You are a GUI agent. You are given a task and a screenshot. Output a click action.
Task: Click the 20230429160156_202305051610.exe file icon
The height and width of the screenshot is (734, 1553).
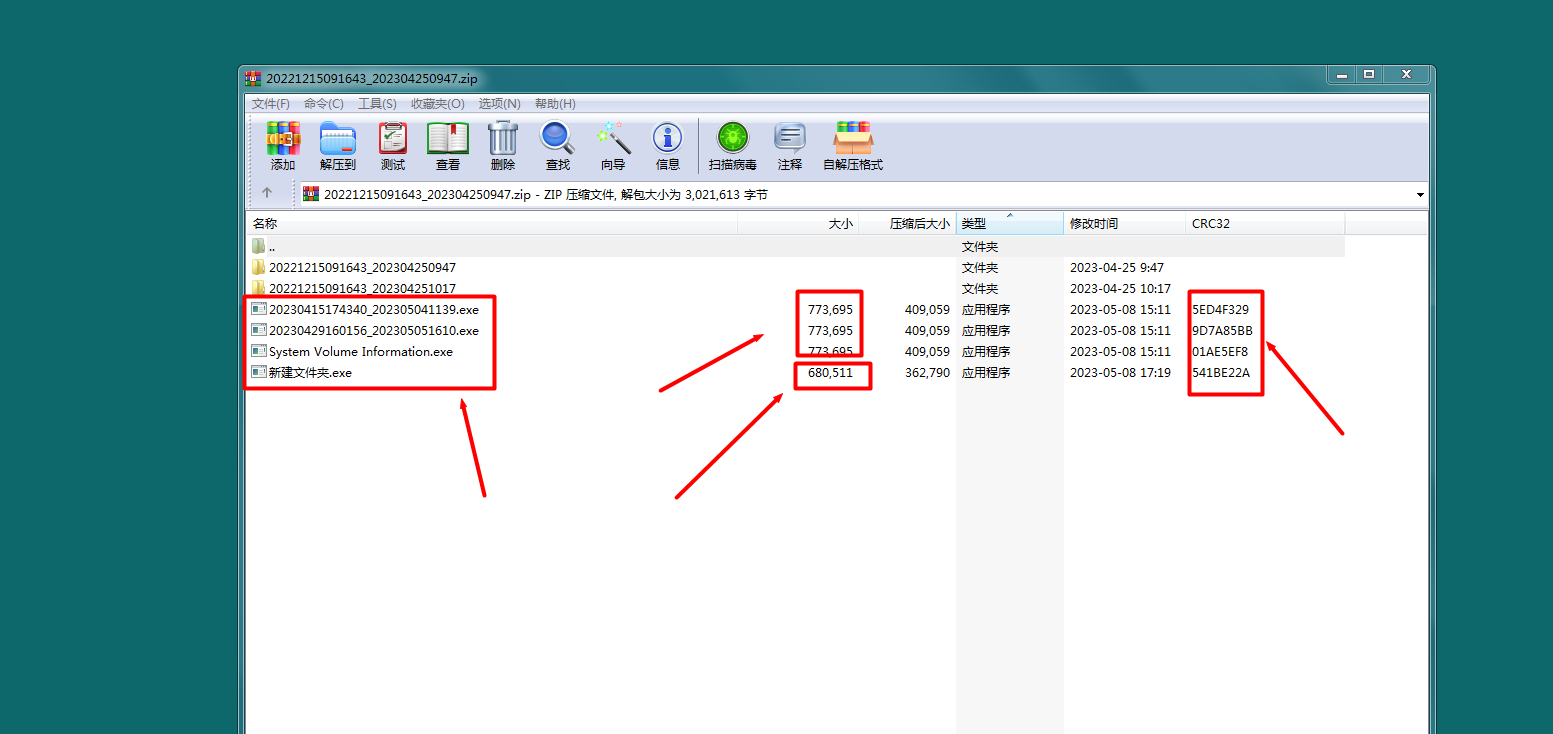tap(259, 330)
